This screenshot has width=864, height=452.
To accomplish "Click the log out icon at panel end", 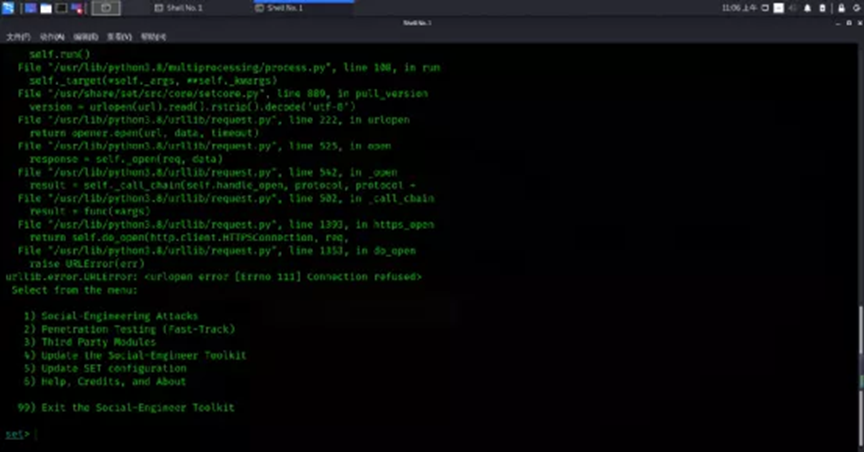I will tap(857, 8).
